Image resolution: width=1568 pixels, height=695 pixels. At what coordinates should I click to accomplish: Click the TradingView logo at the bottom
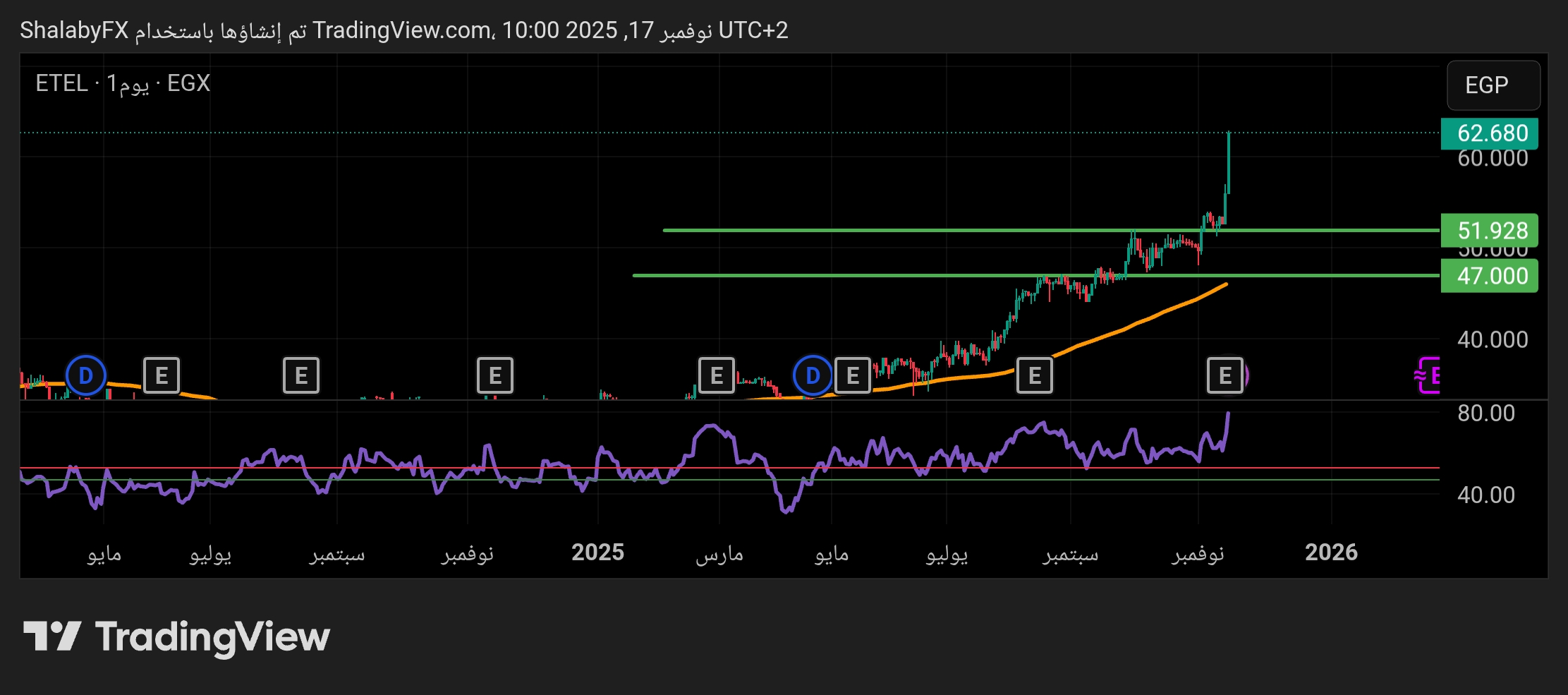point(176,636)
